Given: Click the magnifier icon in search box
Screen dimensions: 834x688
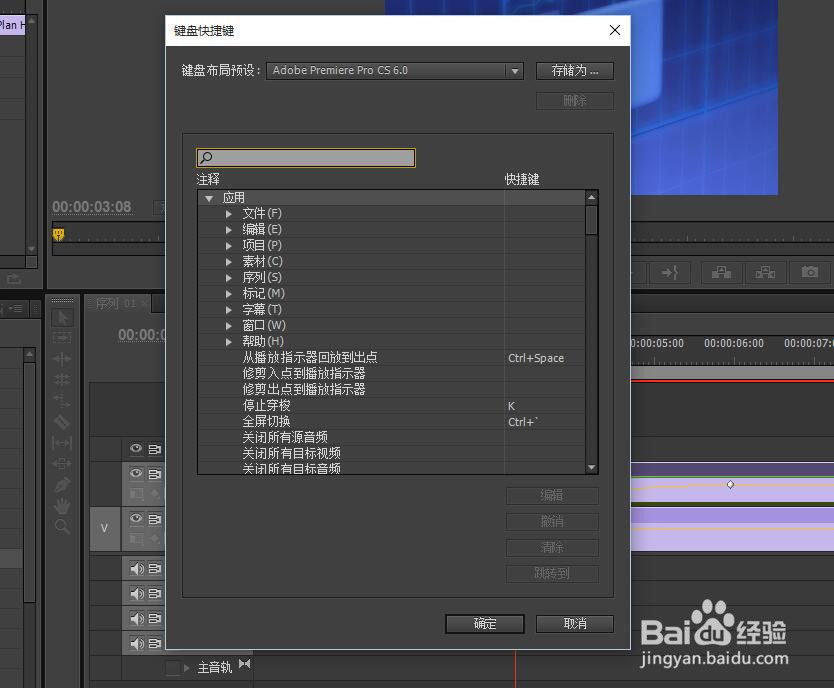Looking at the screenshot, I should click(x=206, y=157).
